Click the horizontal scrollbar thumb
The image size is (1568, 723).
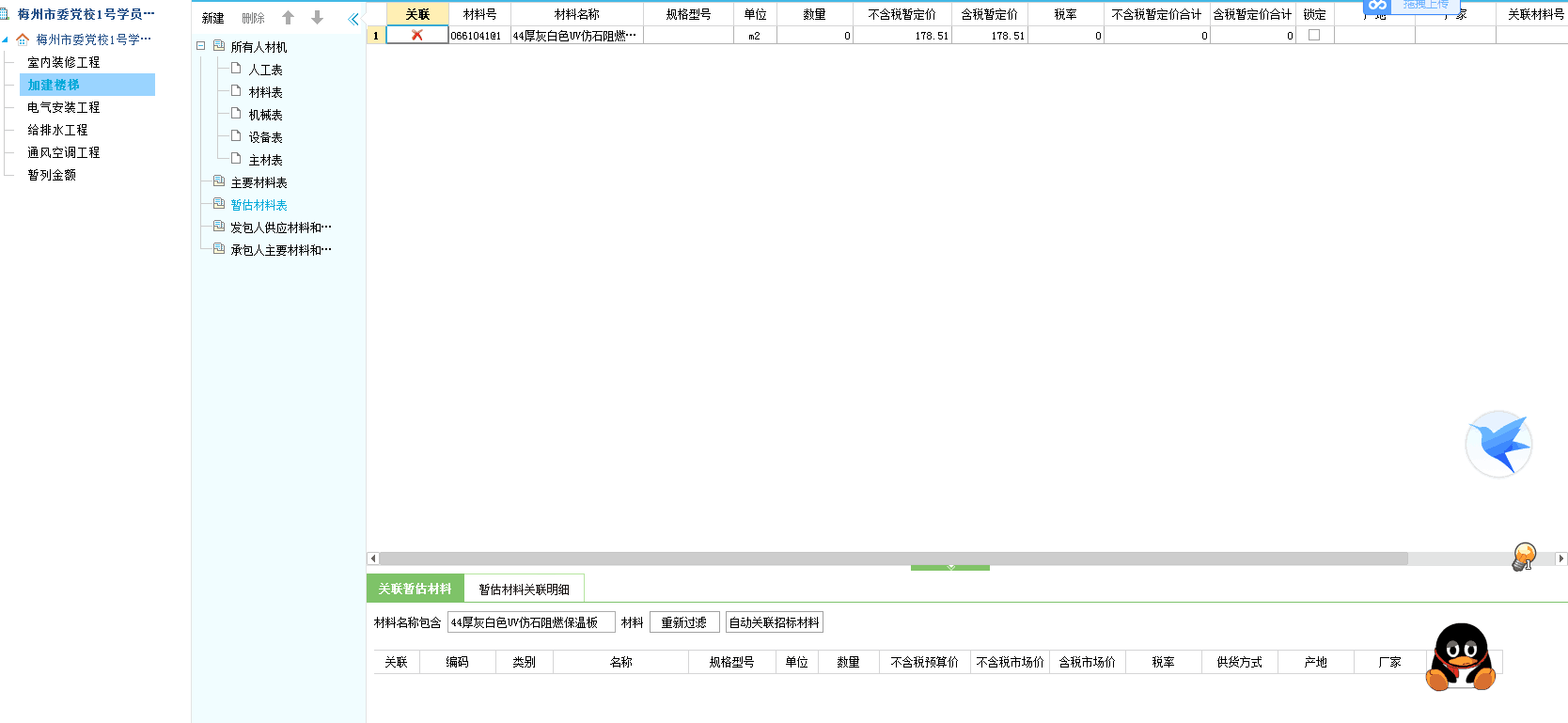893,558
